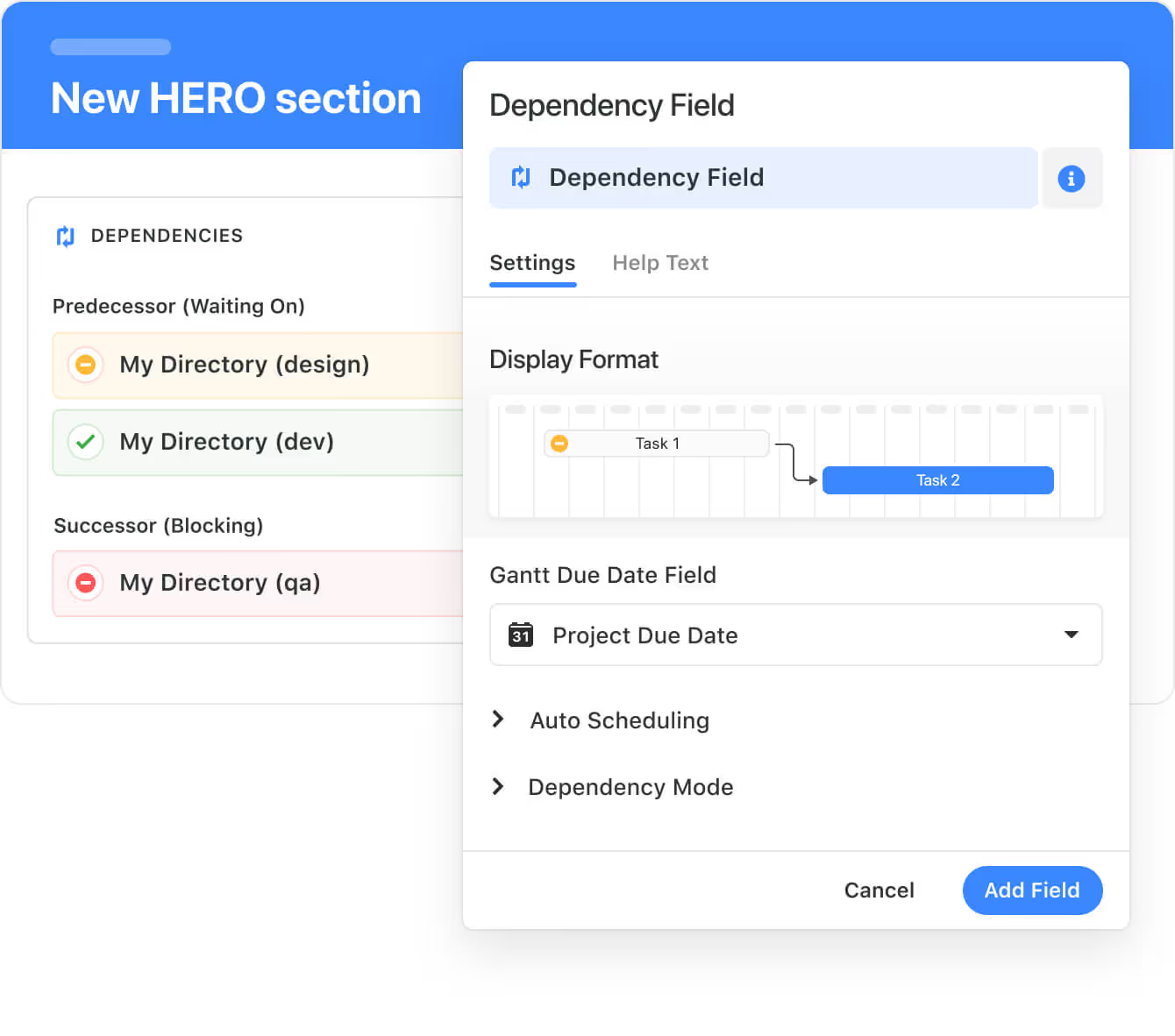The width and height of the screenshot is (1175, 1036).
Task: Select the Settings tab
Action: [x=532, y=263]
